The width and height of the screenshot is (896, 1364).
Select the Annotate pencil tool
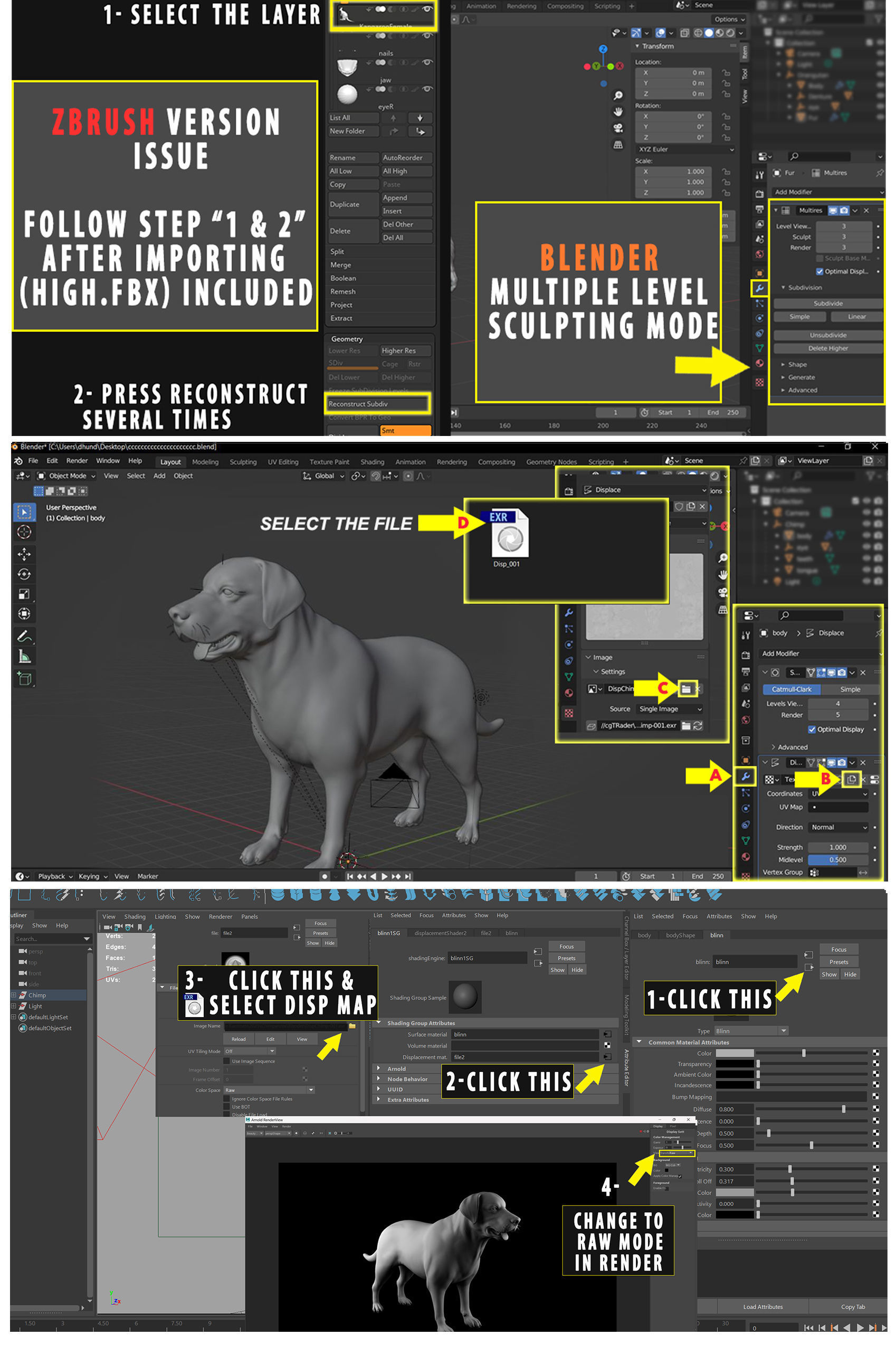click(x=24, y=636)
